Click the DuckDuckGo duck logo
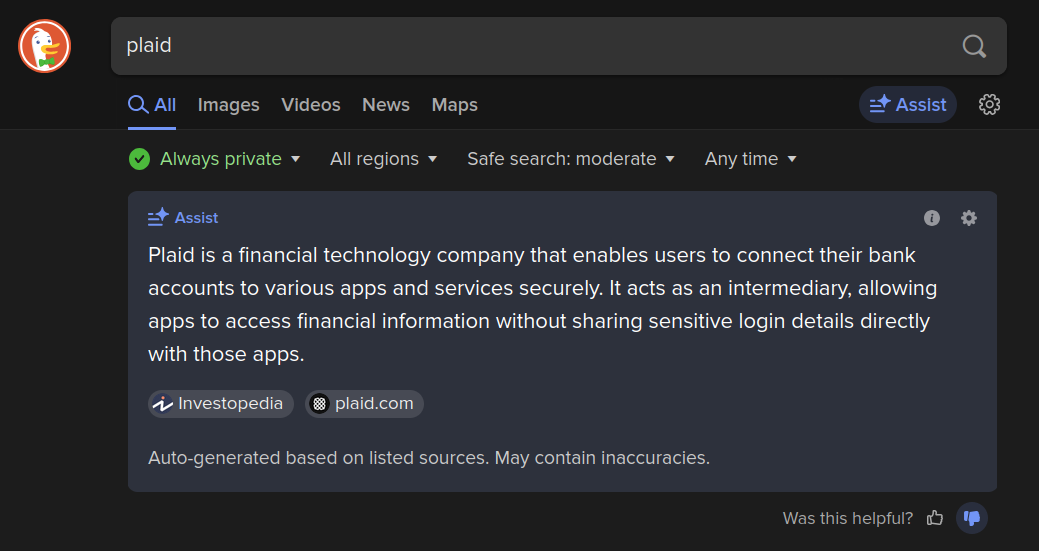Image resolution: width=1039 pixels, height=551 pixels. [x=44, y=46]
